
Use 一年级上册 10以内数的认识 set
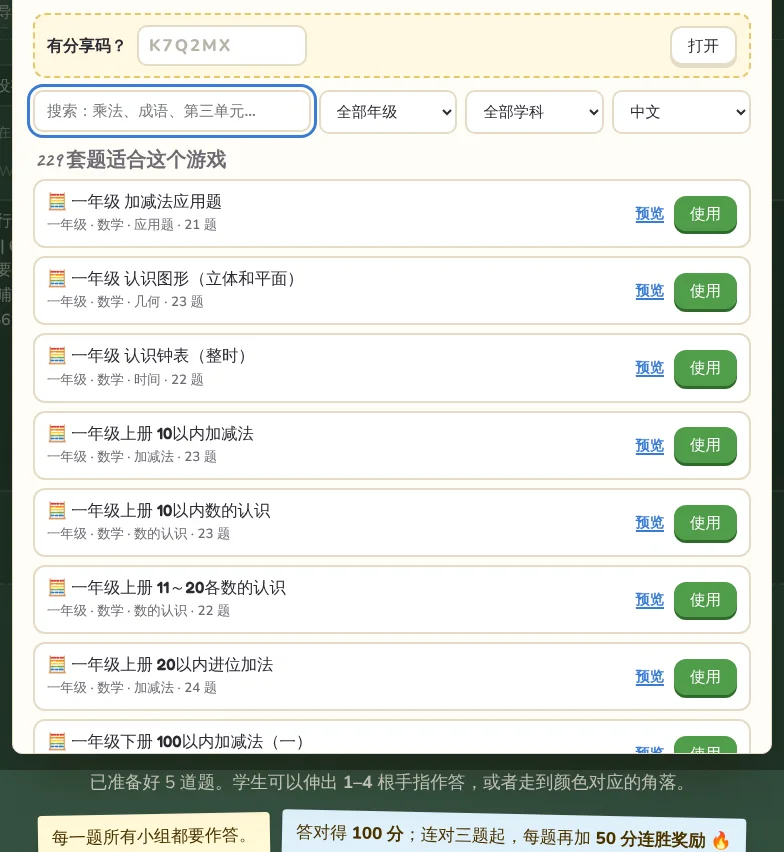coord(705,523)
